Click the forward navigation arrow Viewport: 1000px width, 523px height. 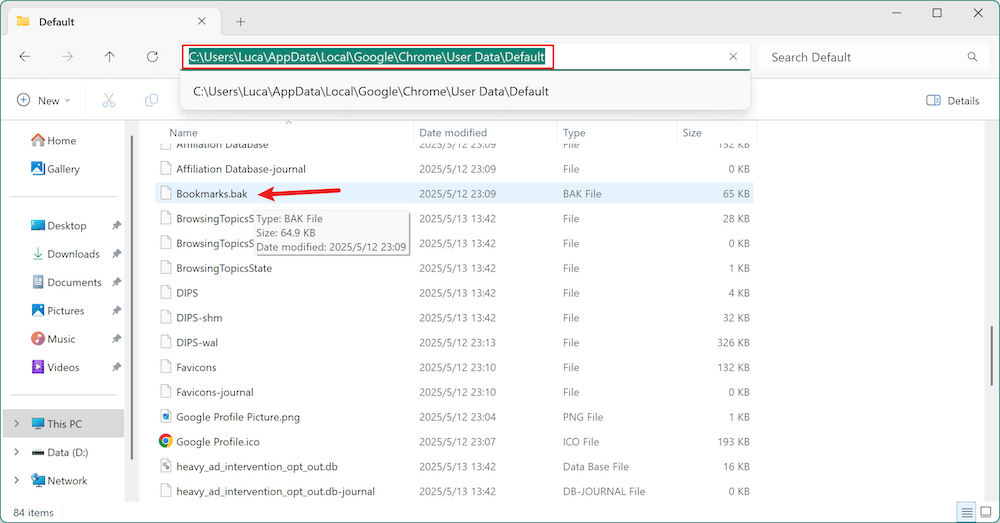tap(67, 57)
